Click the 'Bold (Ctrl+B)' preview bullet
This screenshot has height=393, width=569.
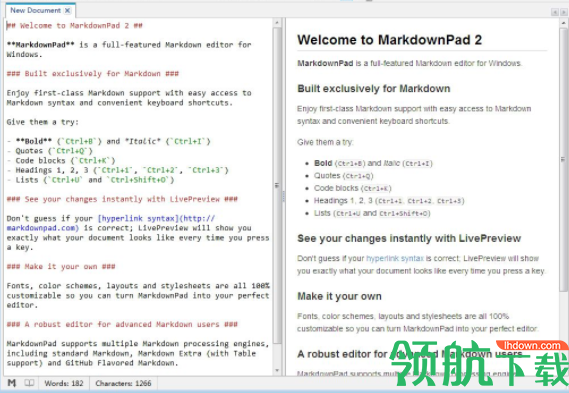373,163
